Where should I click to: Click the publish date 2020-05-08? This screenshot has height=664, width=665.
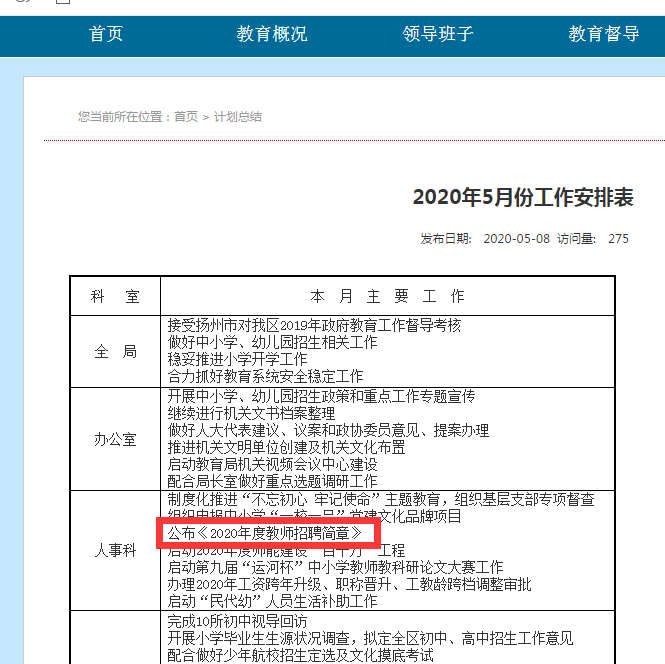click(516, 239)
